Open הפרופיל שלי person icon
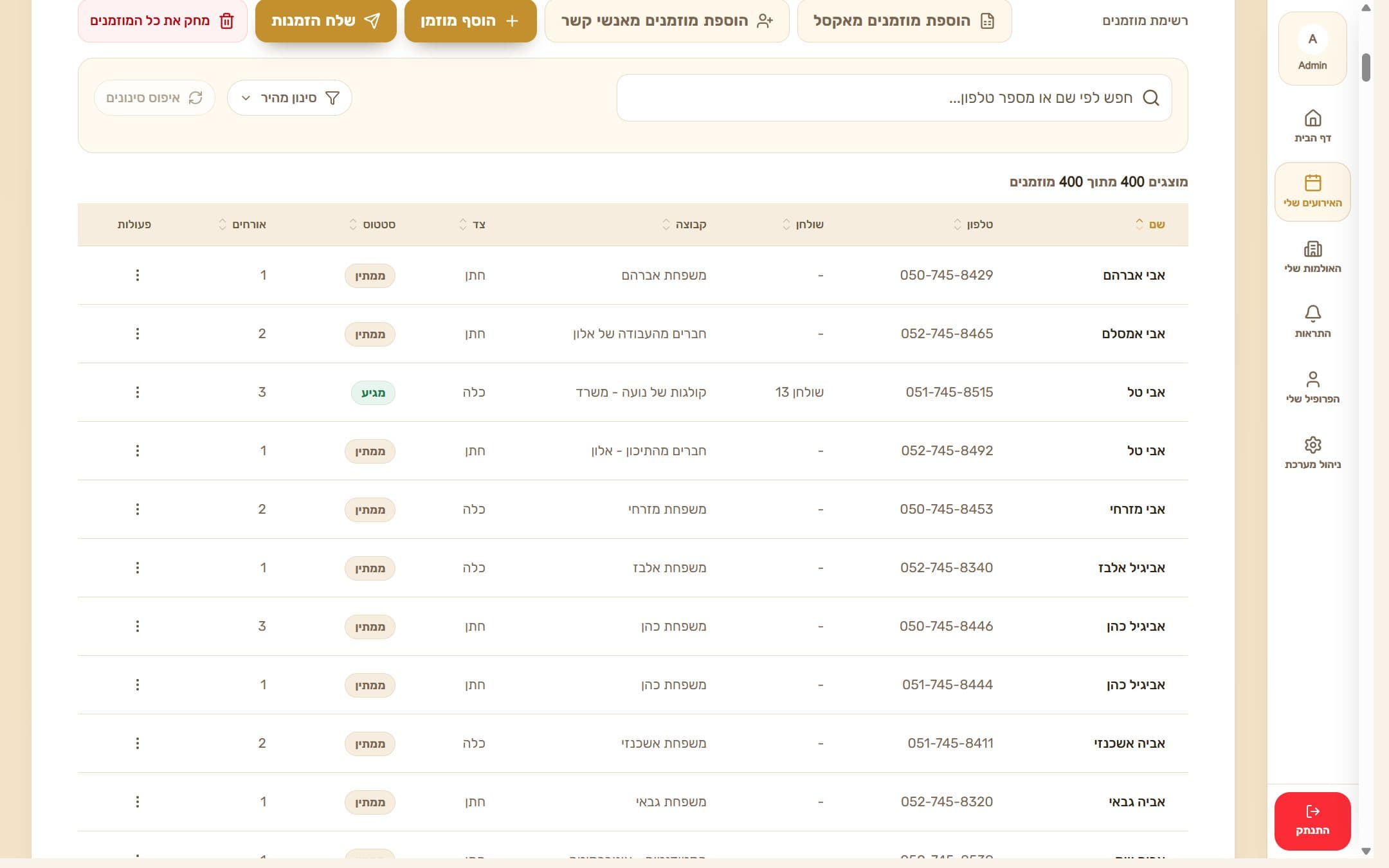This screenshot has width=1389, height=868. [x=1312, y=387]
